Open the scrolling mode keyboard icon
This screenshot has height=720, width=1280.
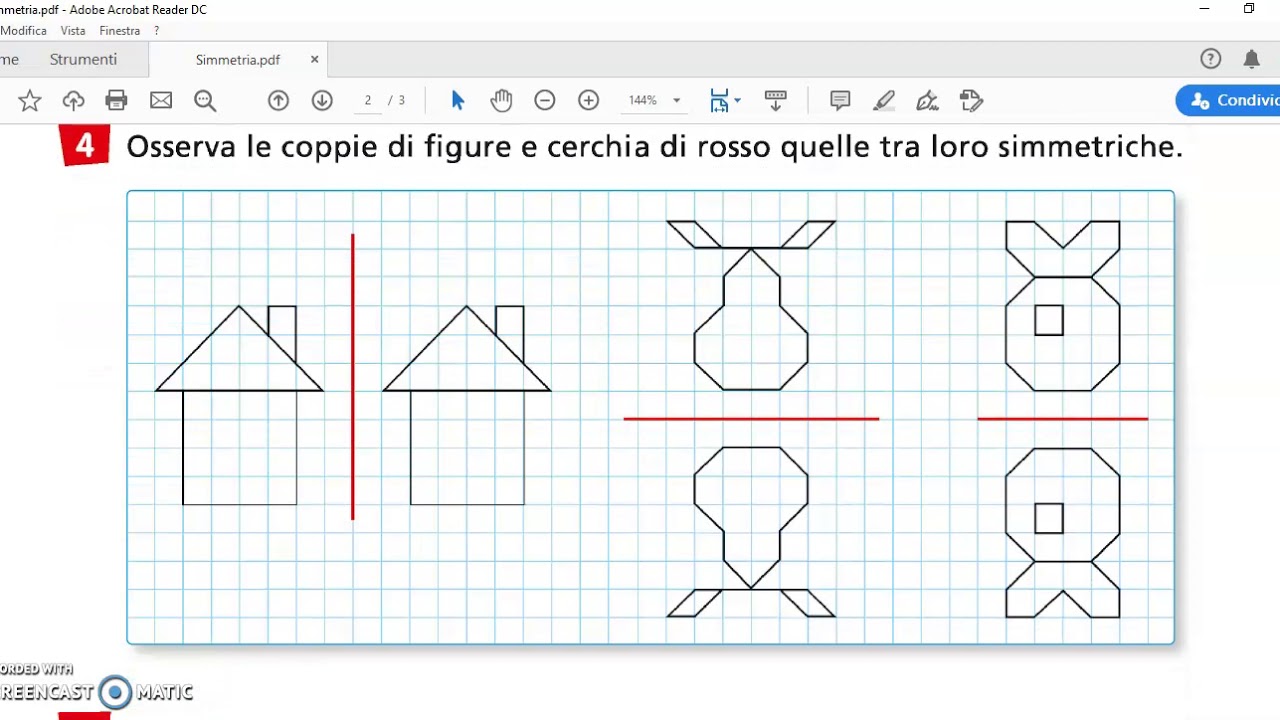pos(775,100)
